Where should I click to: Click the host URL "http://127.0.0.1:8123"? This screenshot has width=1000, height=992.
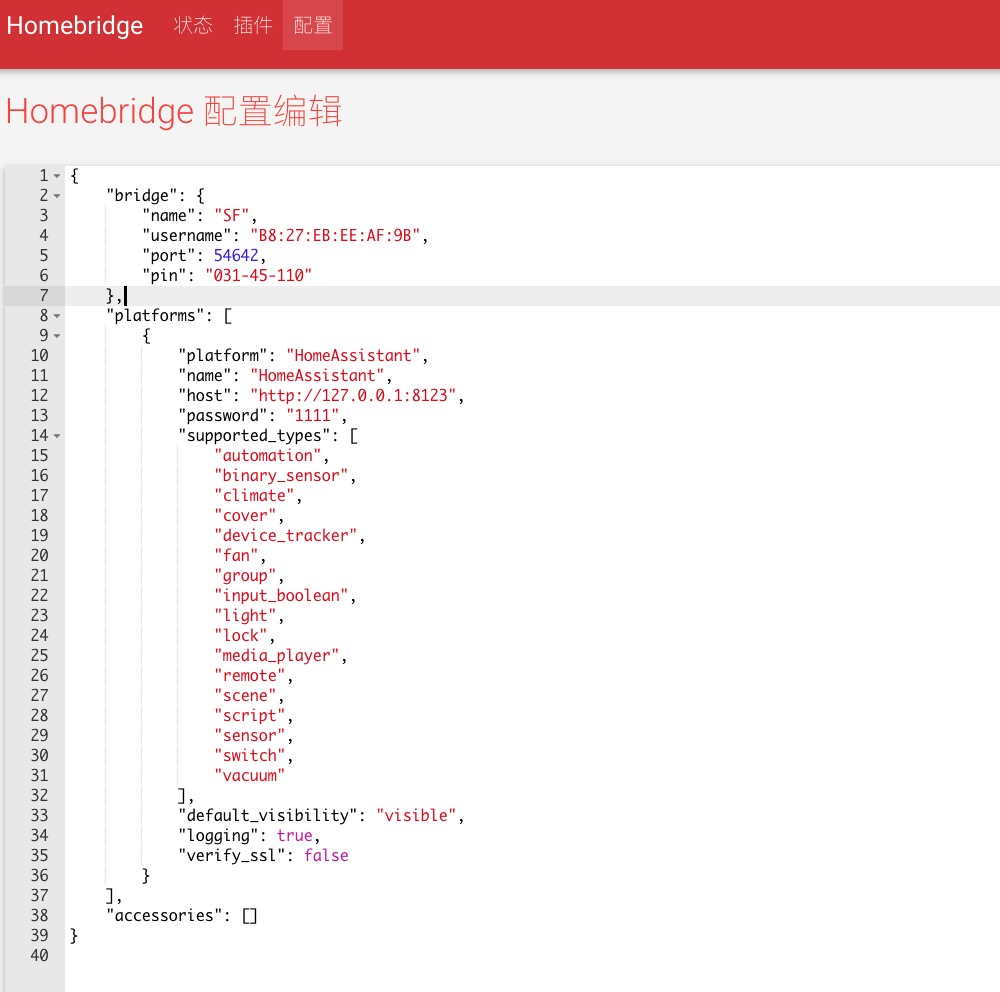point(353,396)
